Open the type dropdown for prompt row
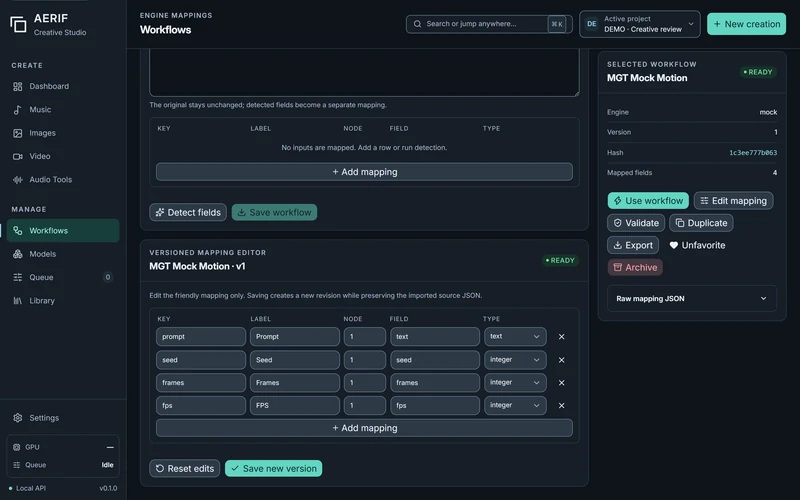Viewport: 800px width, 500px height. [515, 337]
